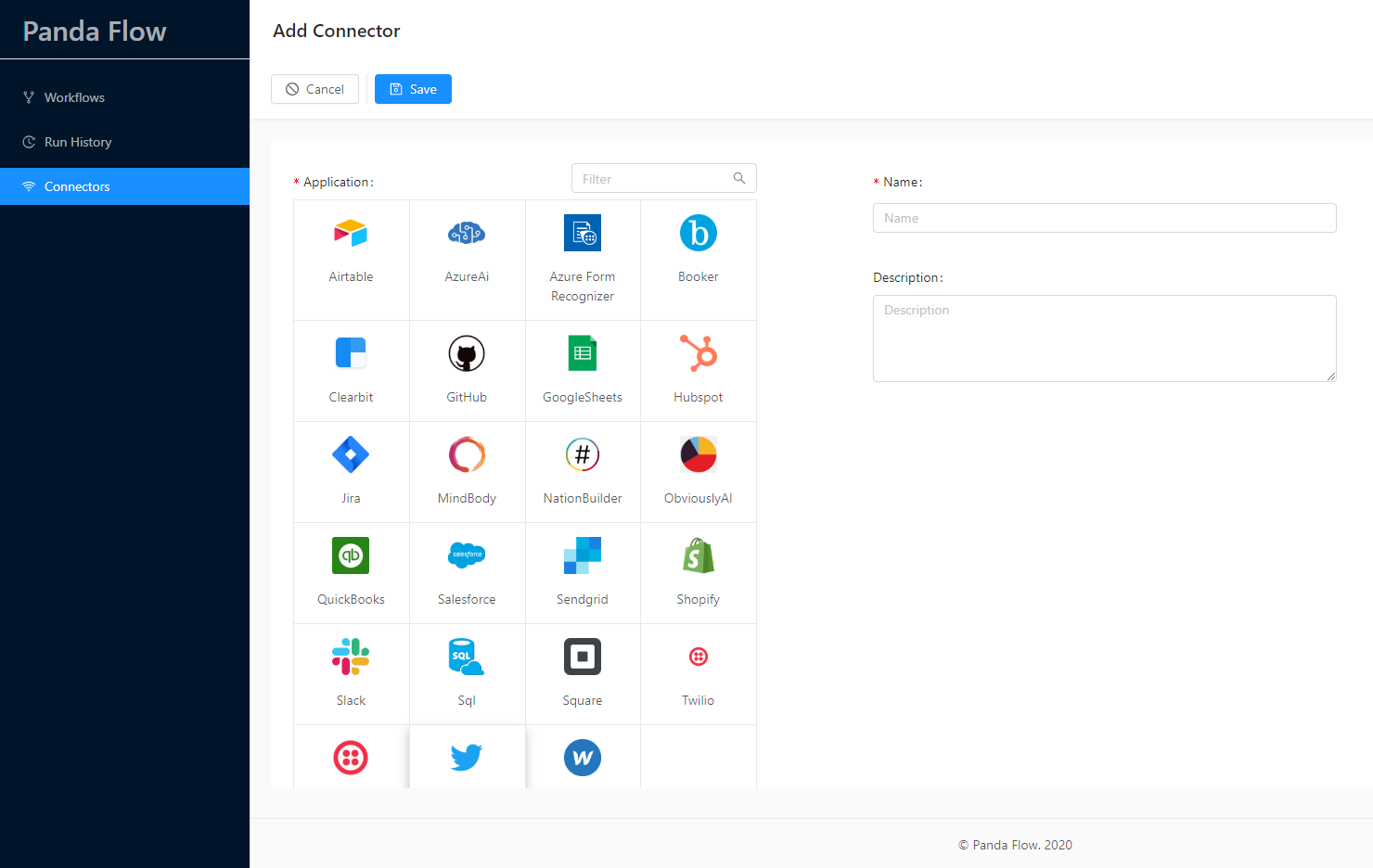Choose the Jira application icon
The height and width of the screenshot is (868, 1373).
351,454
